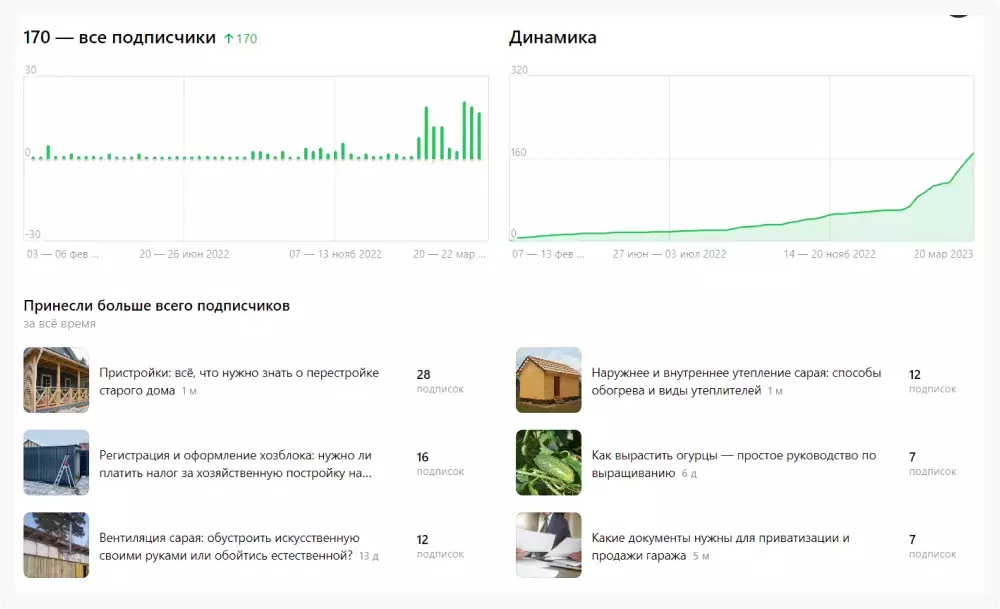Viewport: 1000px width, 609px height.
Task: Open the article Какие документы нужны для приватизации
Action: pyautogui.click(x=718, y=546)
